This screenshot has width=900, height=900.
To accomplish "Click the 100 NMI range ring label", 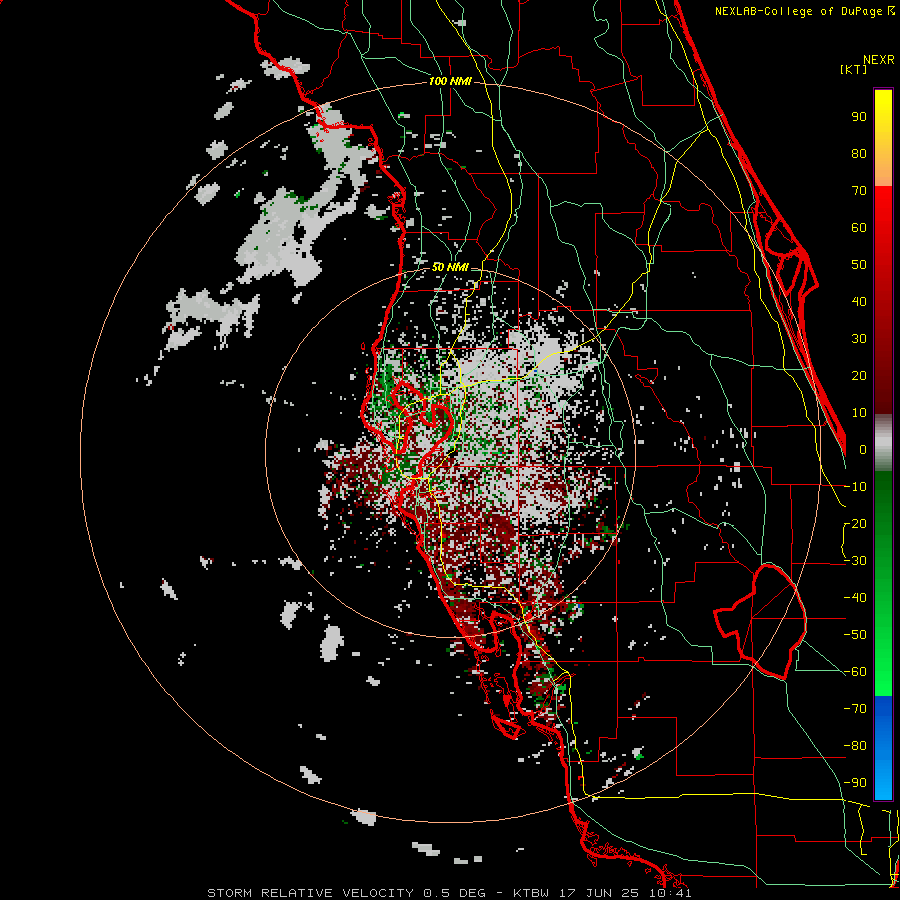I will tap(450, 82).
